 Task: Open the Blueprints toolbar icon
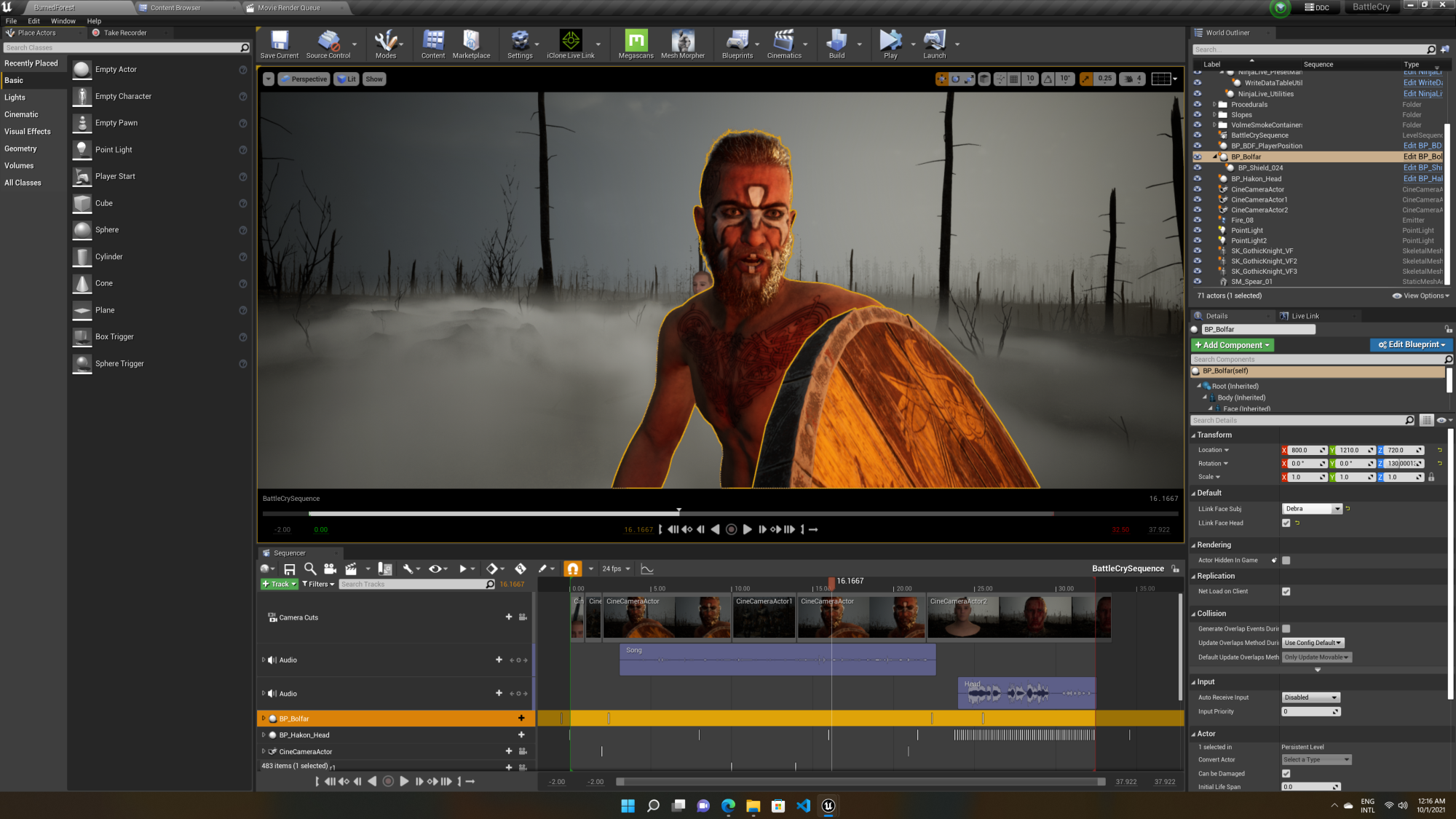click(x=737, y=44)
